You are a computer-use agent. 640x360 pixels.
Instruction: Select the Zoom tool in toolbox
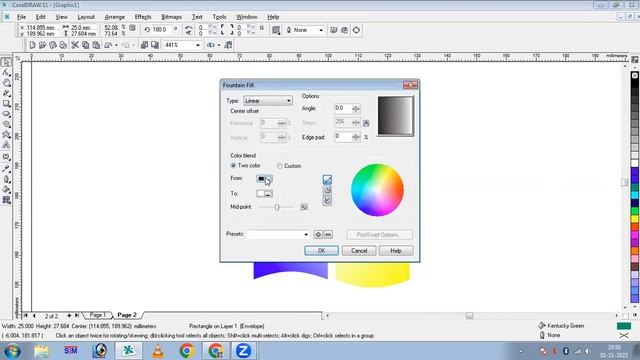pyautogui.click(x=6, y=83)
